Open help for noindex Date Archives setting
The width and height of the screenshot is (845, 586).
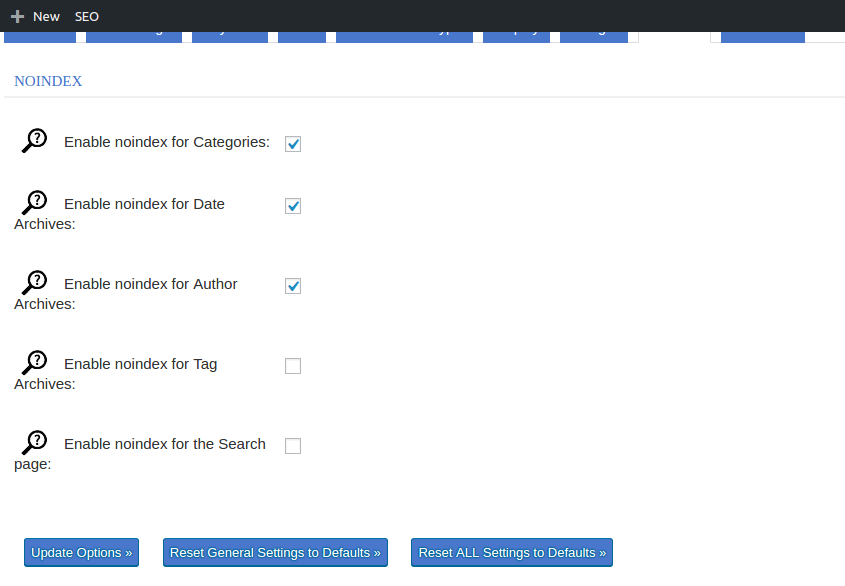(x=36, y=201)
